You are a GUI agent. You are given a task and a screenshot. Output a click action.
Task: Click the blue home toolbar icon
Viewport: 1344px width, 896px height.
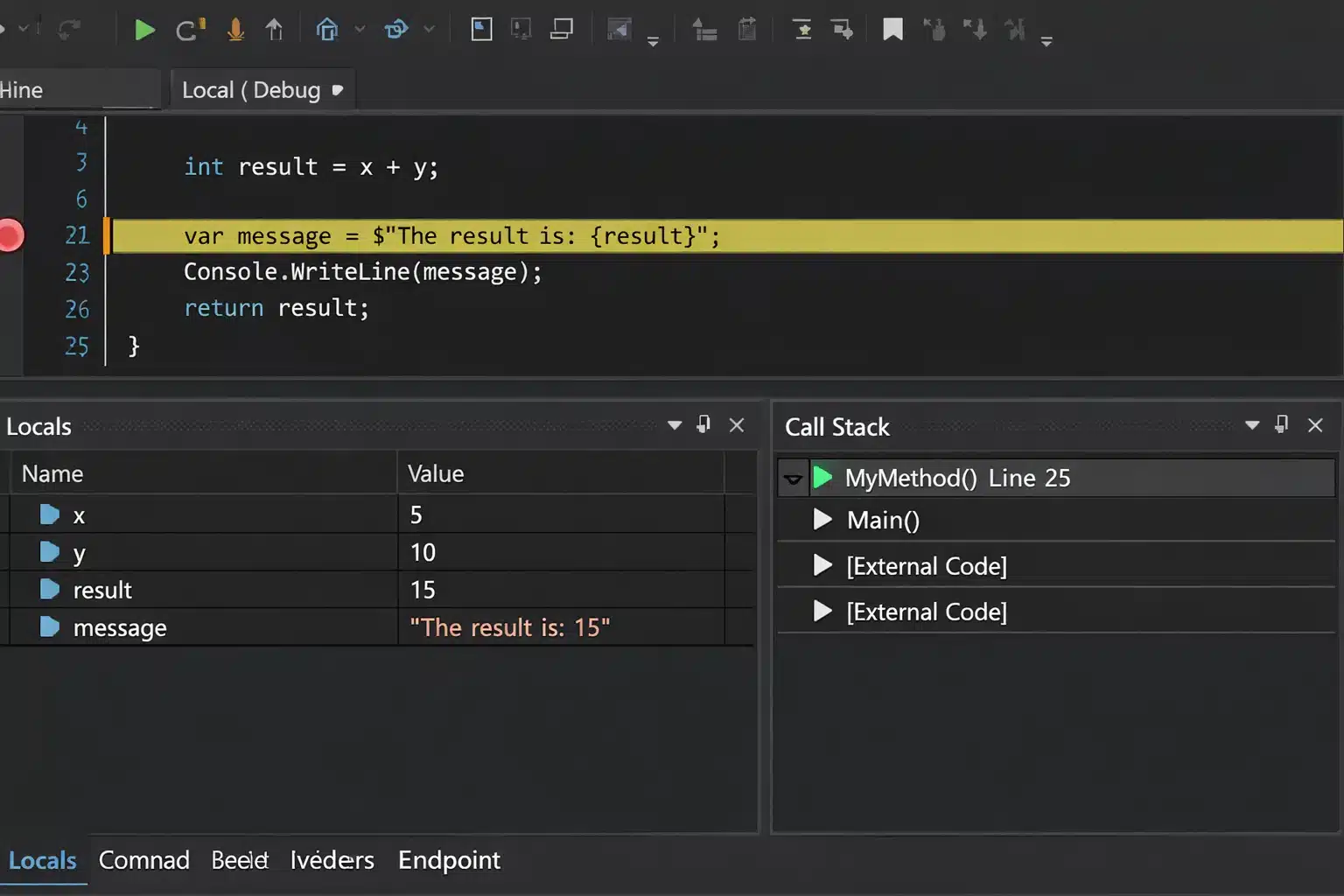(328, 29)
